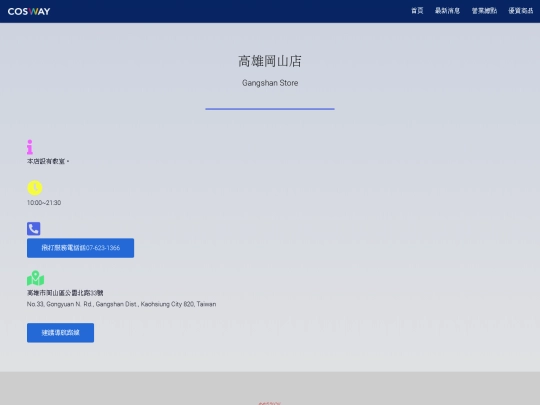Click the COSWAY logo in the header
Image resolution: width=540 pixels, height=405 pixels.
click(x=29, y=11)
